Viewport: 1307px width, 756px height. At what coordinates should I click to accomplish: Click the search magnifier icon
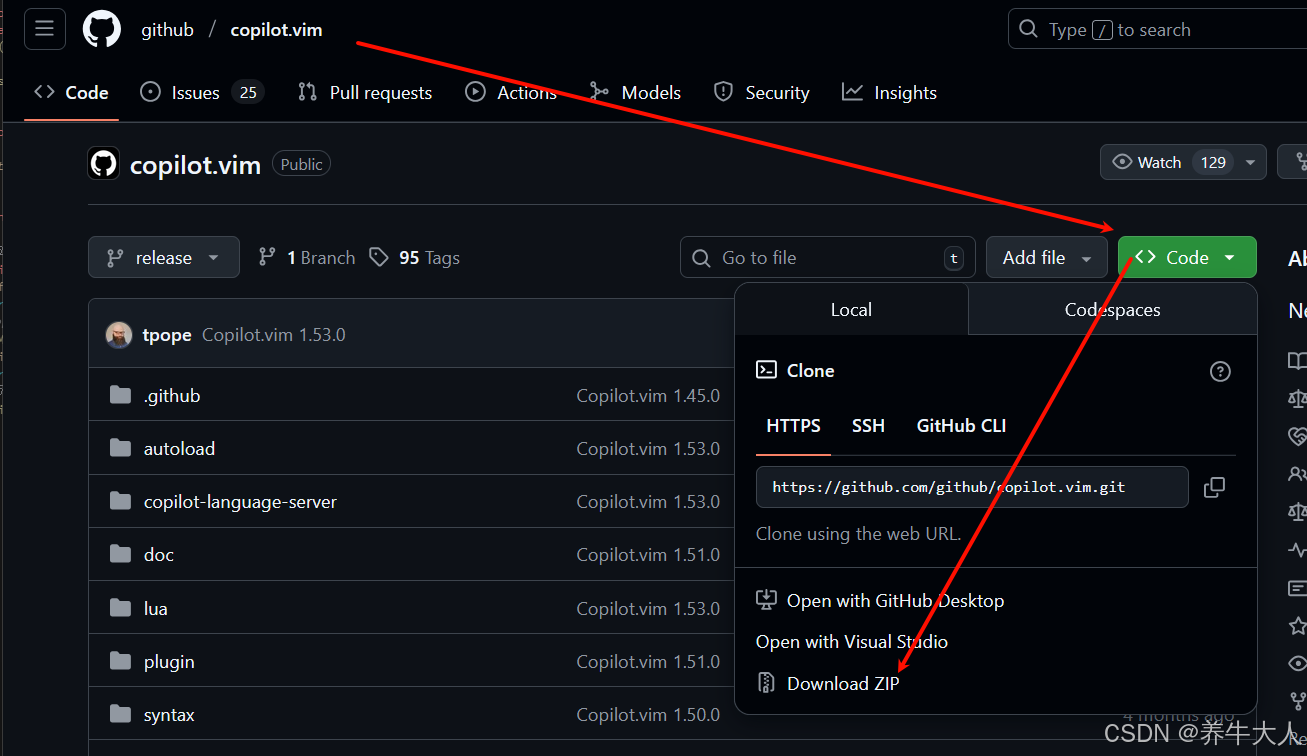tap(1028, 29)
